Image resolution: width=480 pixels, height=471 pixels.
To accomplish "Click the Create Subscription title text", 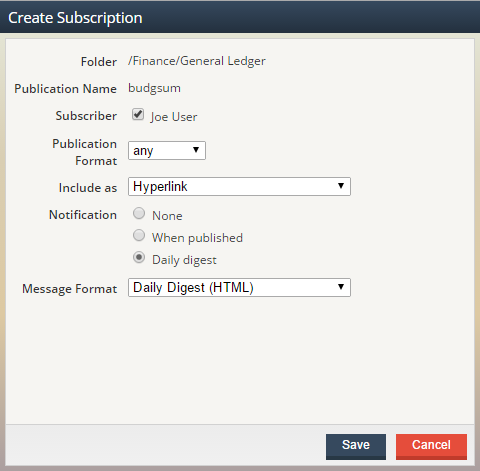I will (x=75, y=18).
